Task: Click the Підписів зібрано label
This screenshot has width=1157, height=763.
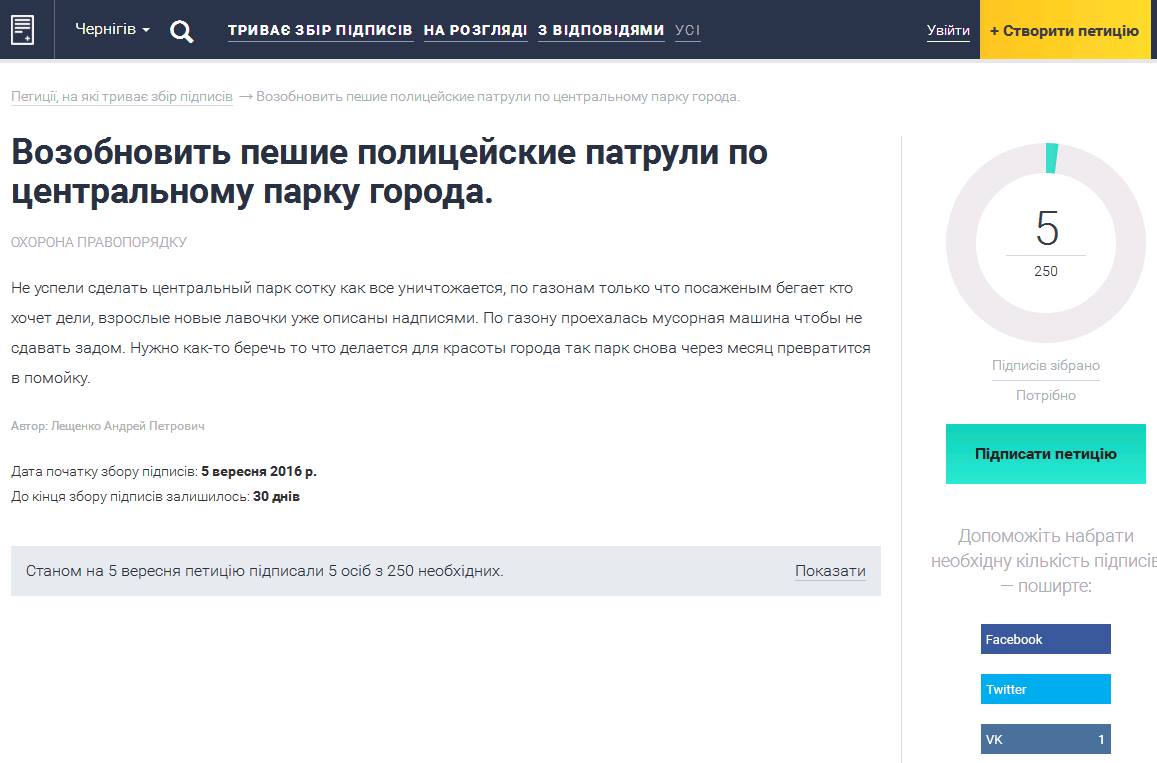Action: coord(1046,366)
